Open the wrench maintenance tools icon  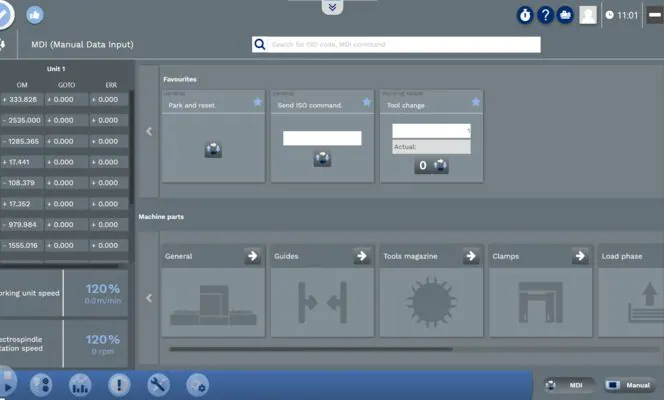[158, 384]
